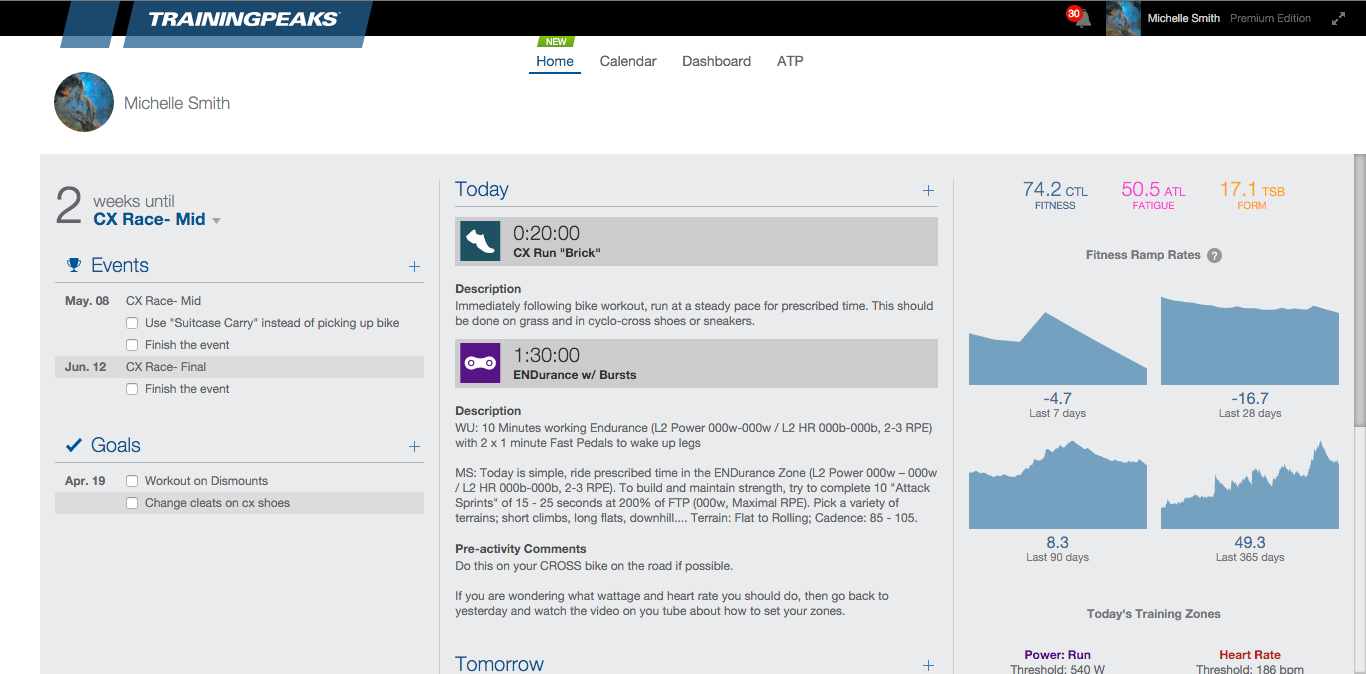Click the -4.7 ramp rate value
1366x674 pixels.
coord(1058,398)
